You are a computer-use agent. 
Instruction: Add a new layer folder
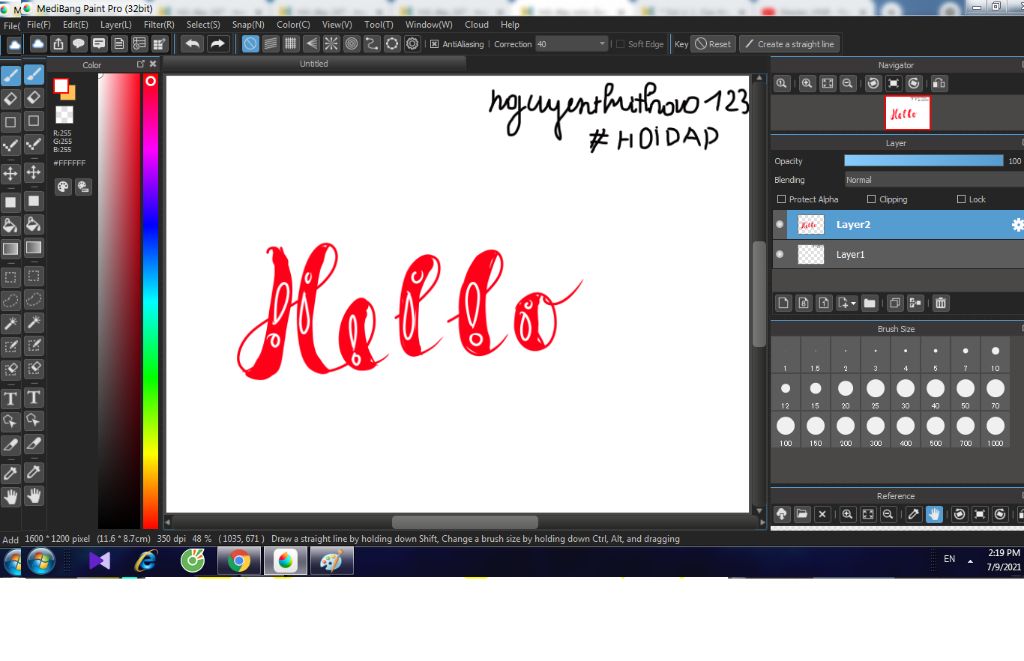[869, 303]
